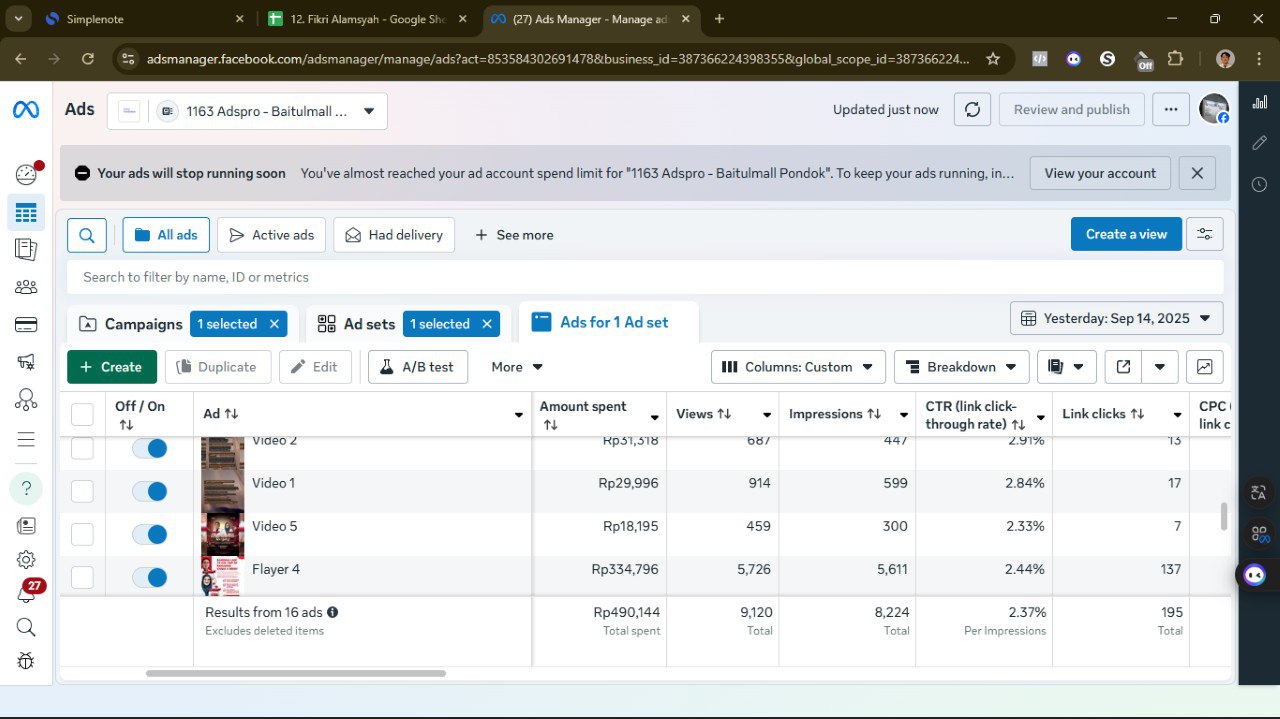
Task: Click the green Create button
Action: [112, 367]
